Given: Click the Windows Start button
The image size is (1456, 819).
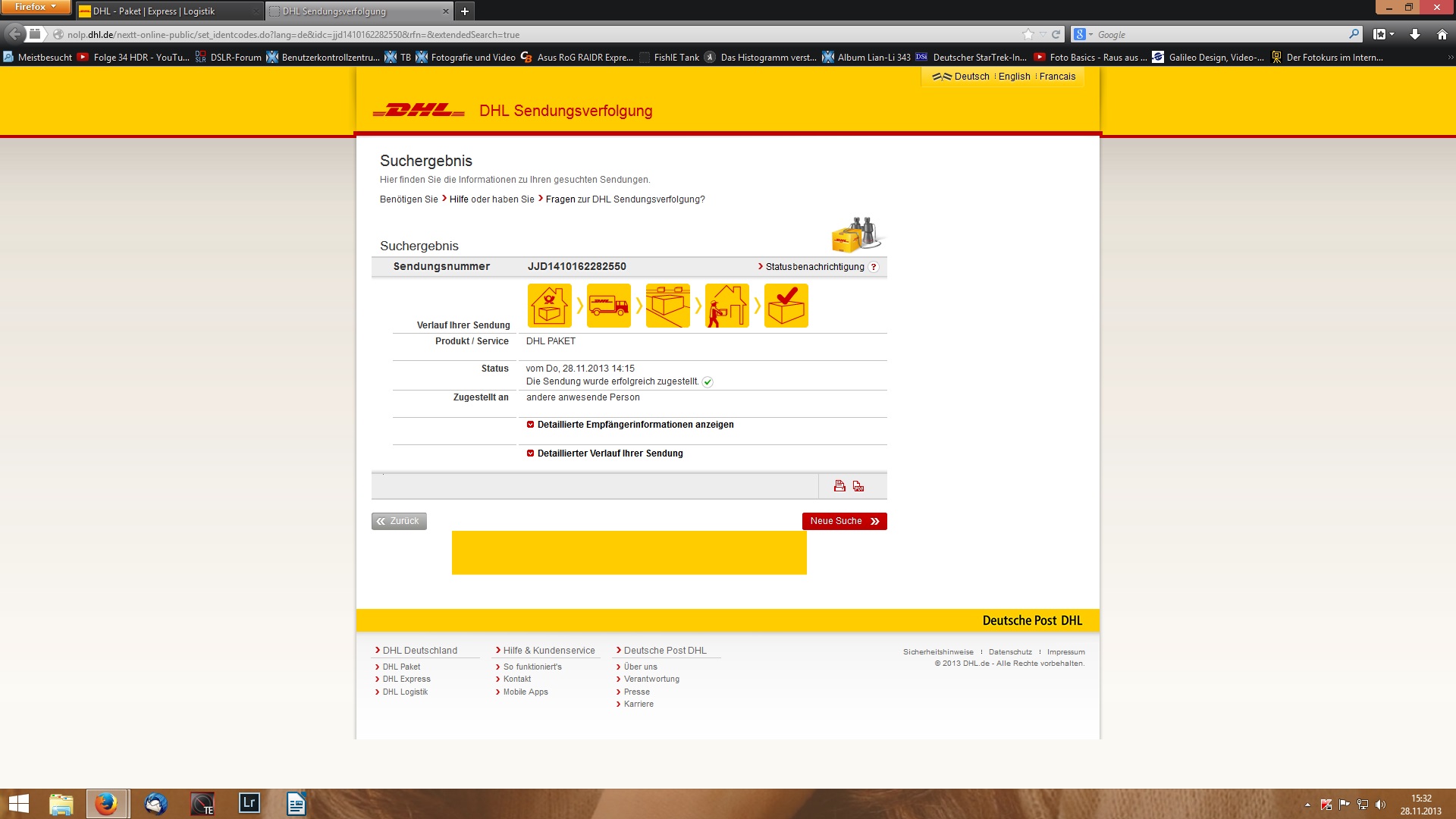Looking at the screenshot, I should pos(18,804).
